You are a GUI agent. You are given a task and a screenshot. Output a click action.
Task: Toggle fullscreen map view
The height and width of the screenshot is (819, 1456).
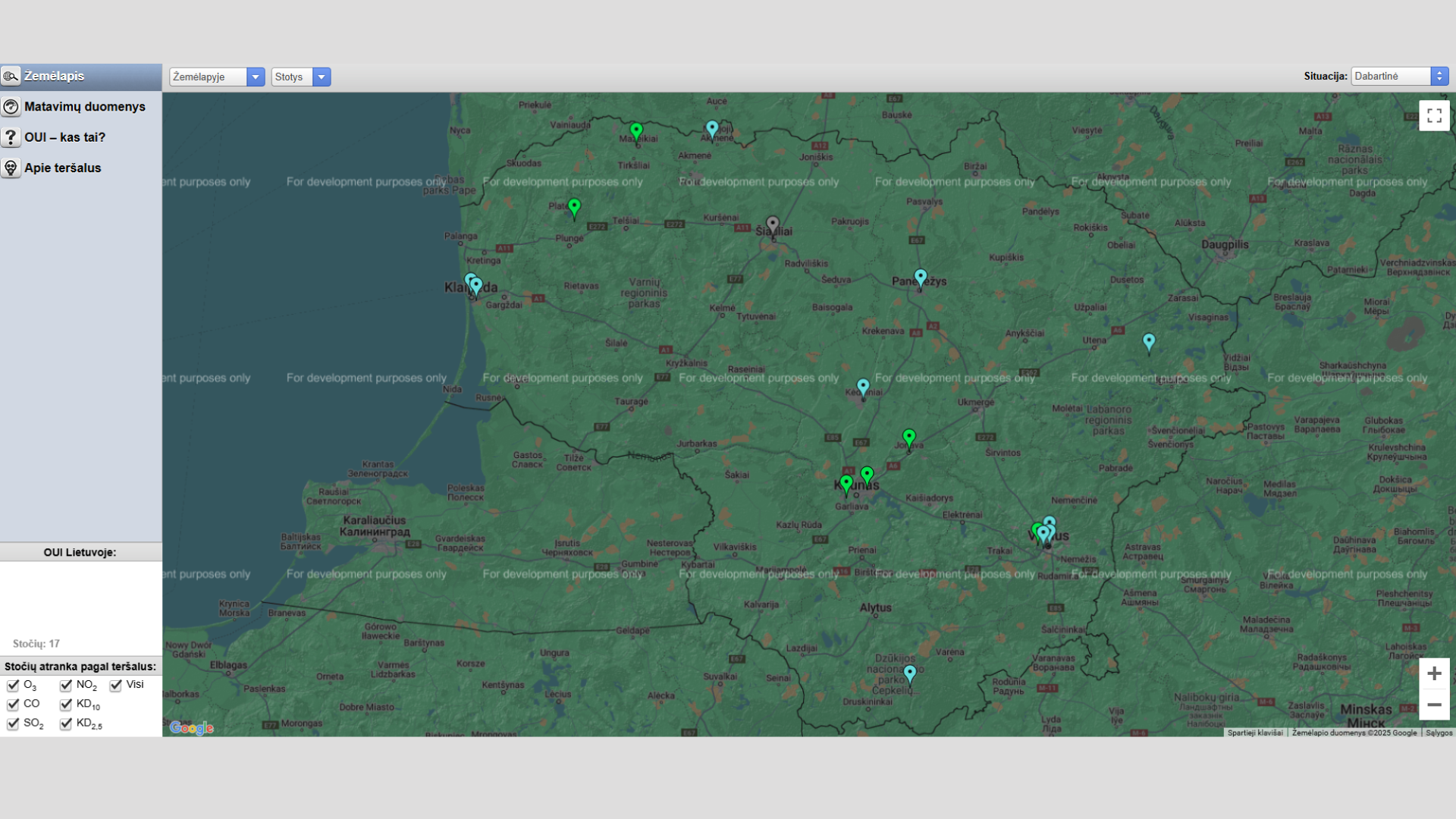click(x=1434, y=116)
